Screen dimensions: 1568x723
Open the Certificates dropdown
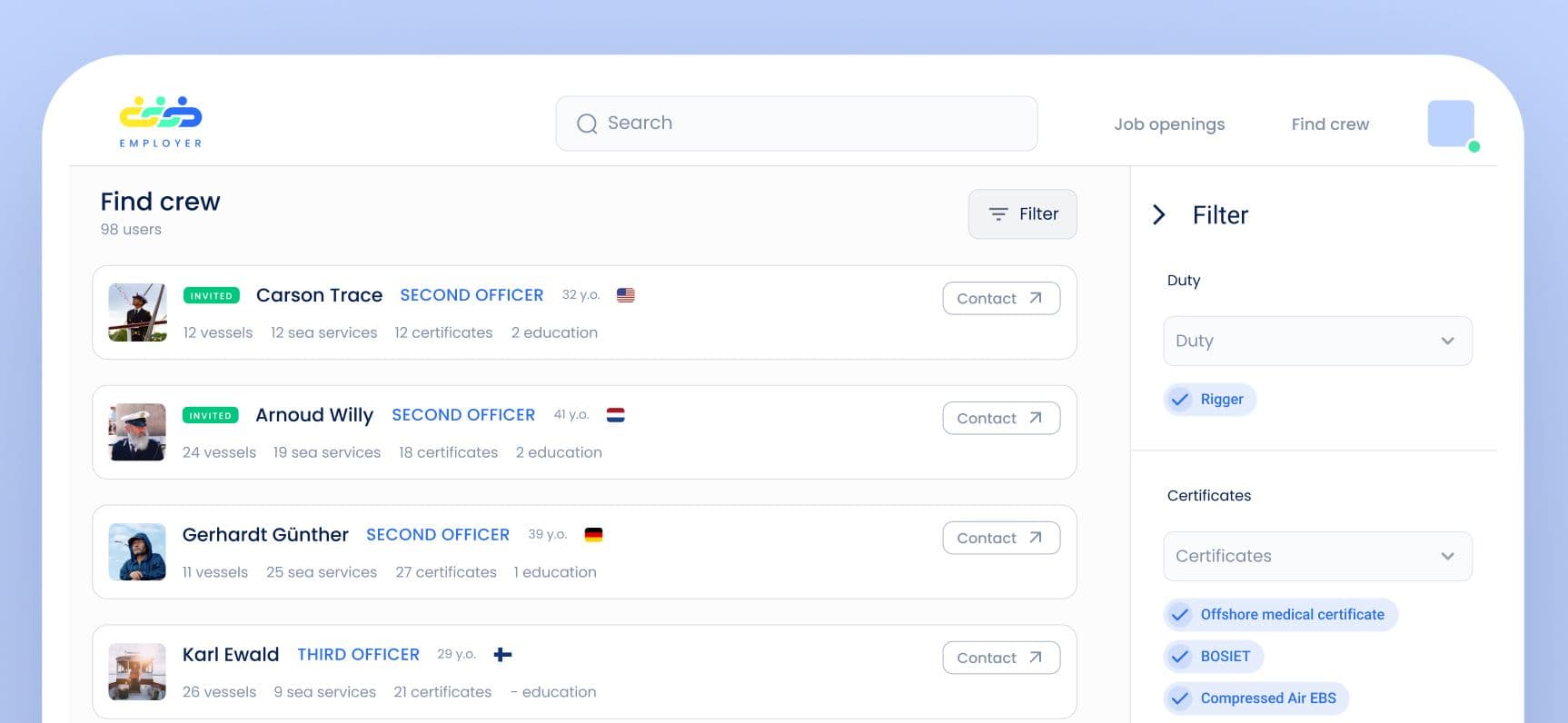click(1316, 557)
